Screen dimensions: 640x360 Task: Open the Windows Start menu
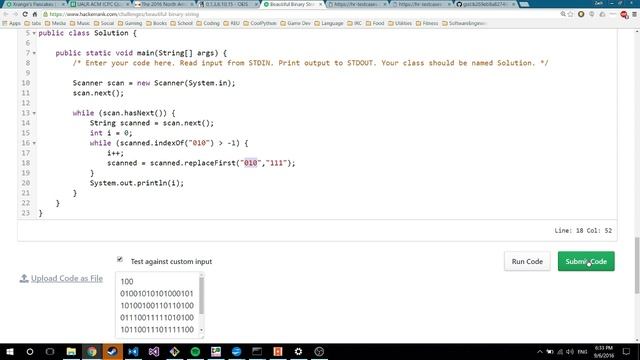(9, 351)
